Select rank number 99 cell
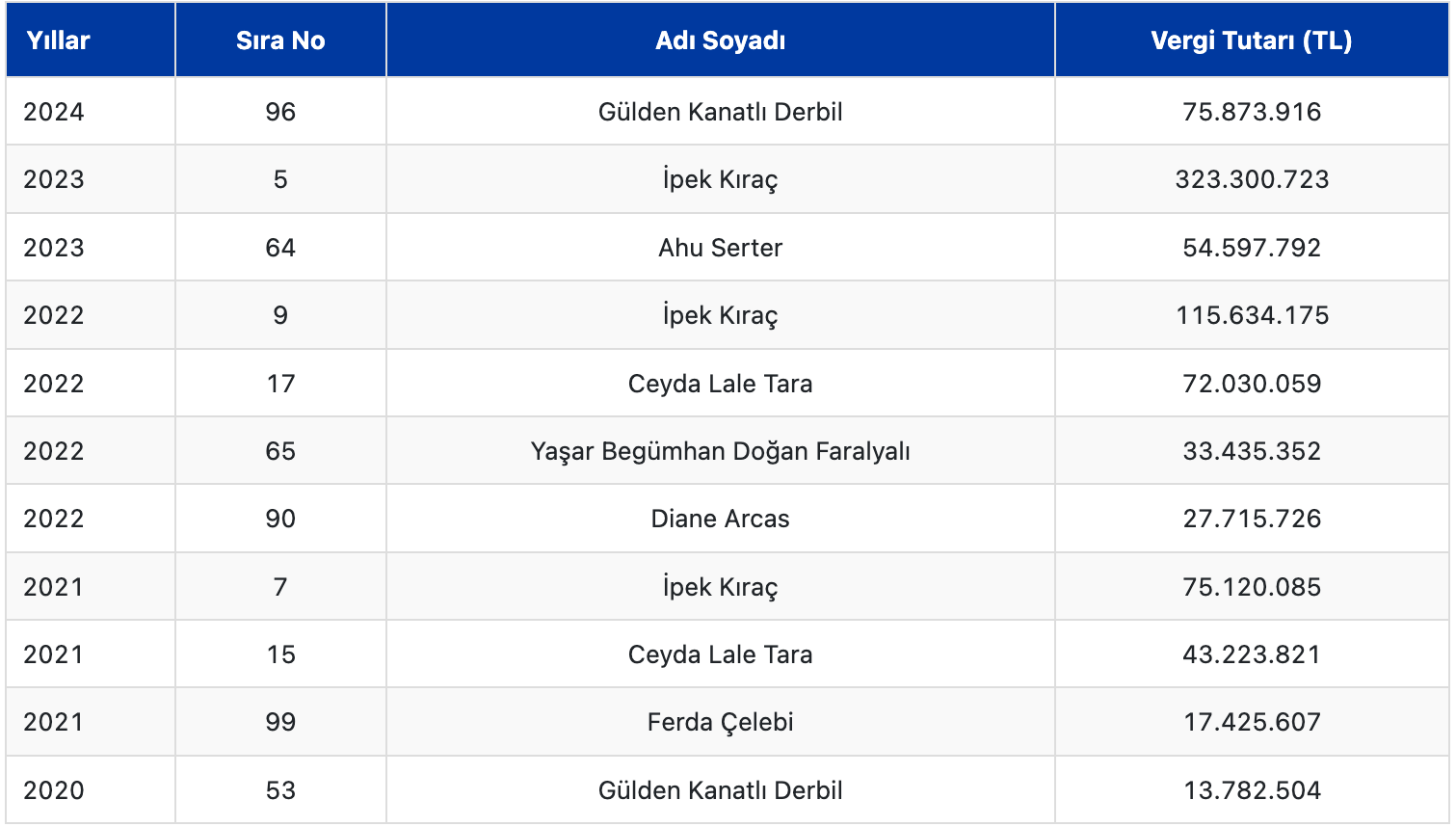Screen dimensions: 1456x827 tap(280, 722)
